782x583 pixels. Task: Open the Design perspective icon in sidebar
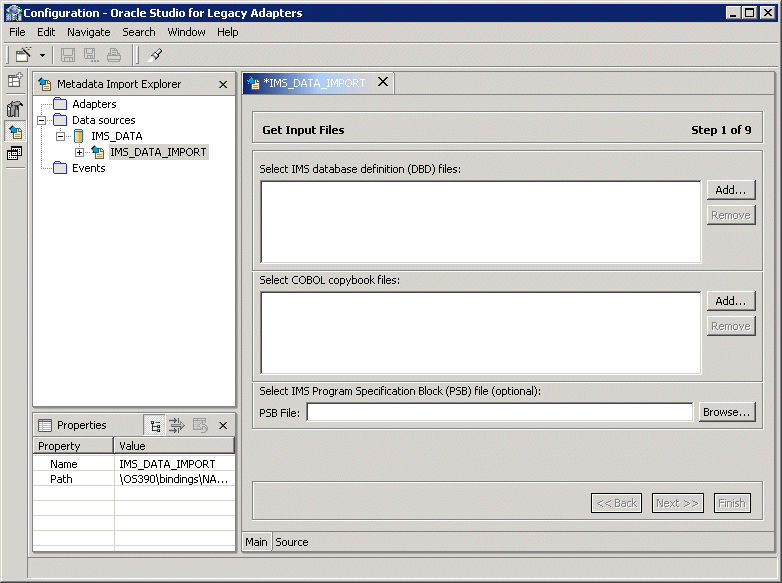pyautogui.click(x=15, y=108)
